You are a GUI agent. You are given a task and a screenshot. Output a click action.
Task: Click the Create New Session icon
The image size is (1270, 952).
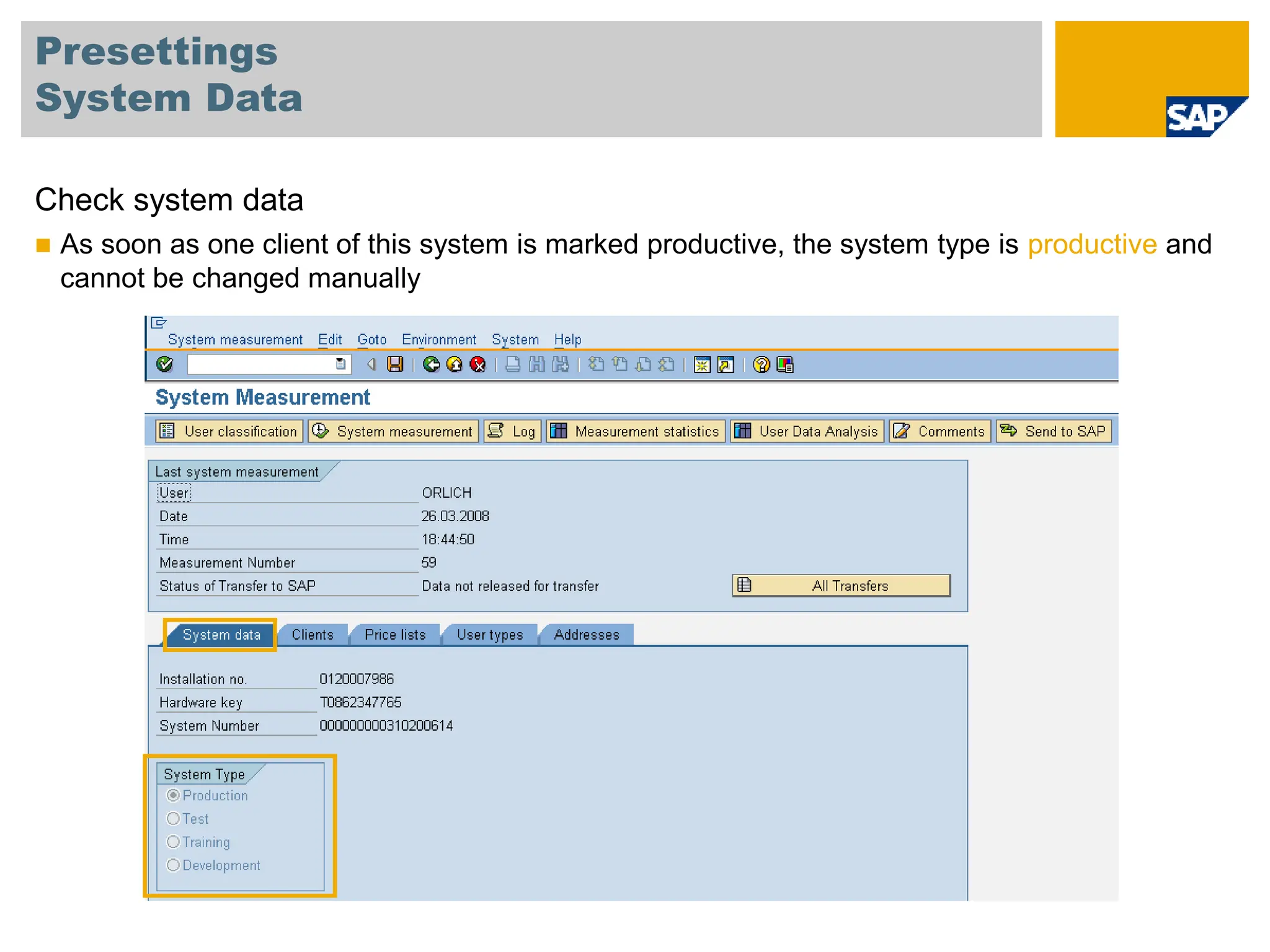pyautogui.click(x=702, y=364)
